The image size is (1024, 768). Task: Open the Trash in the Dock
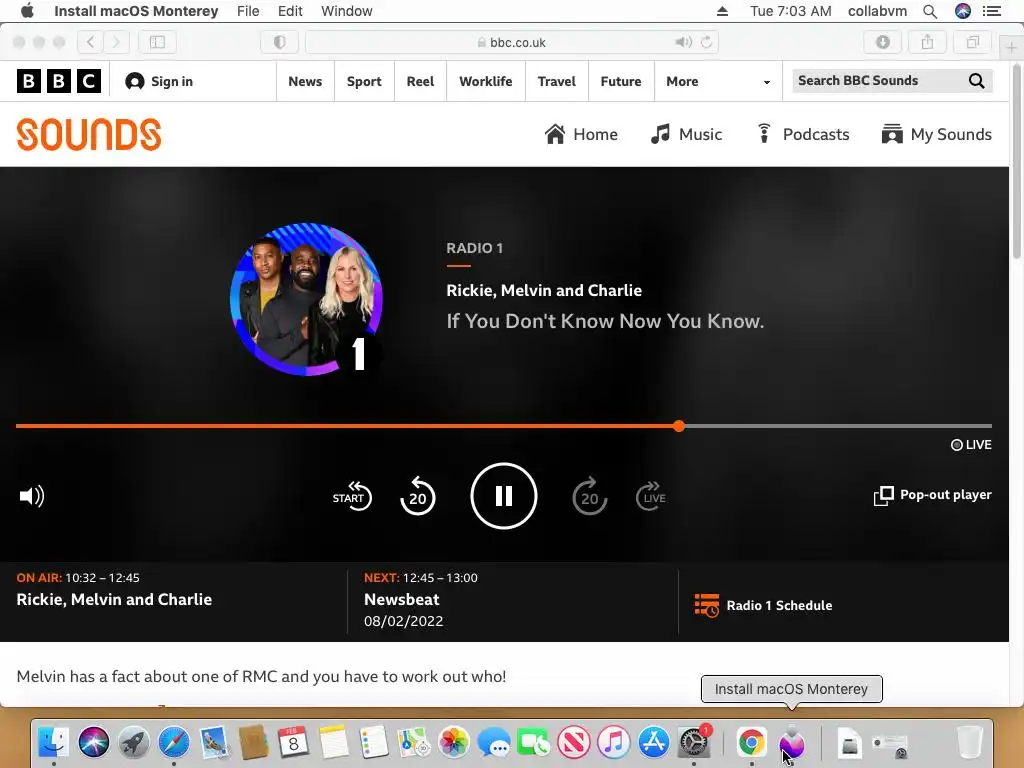click(970, 742)
